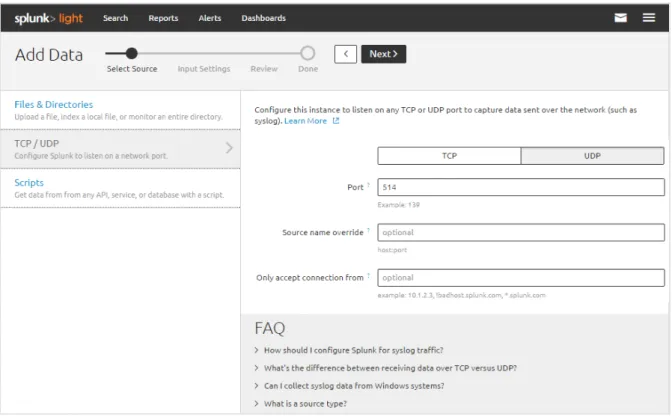Click the back arrow button
The image size is (672, 417).
click(345, 54)
